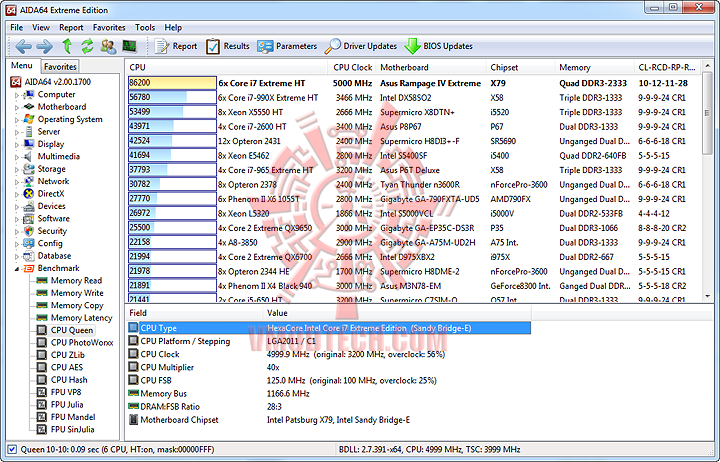The image size is (720, 462).
Task: Go forward with the blue right arrow
Action: [45, 46]
